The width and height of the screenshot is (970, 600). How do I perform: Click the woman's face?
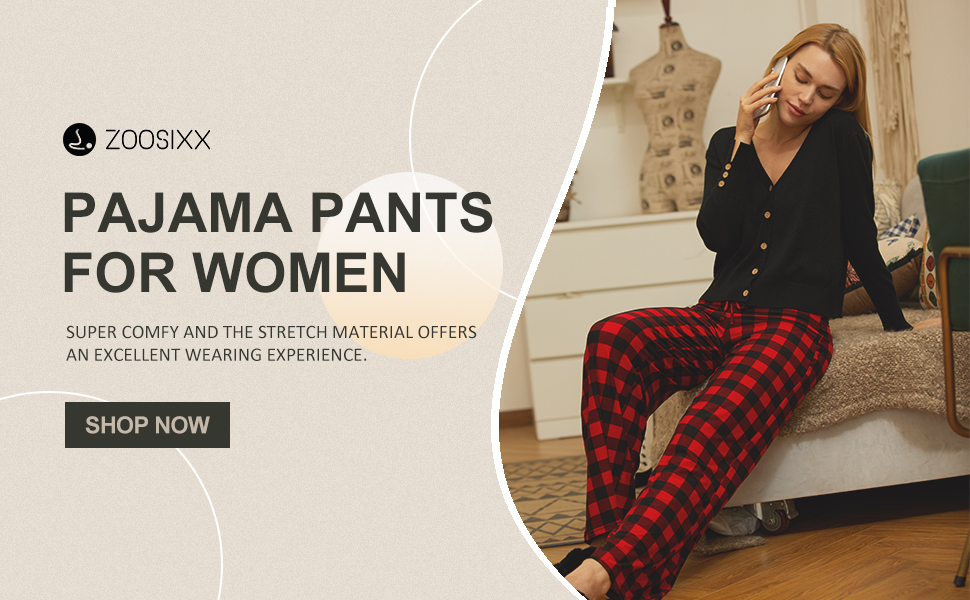[807, 85]
